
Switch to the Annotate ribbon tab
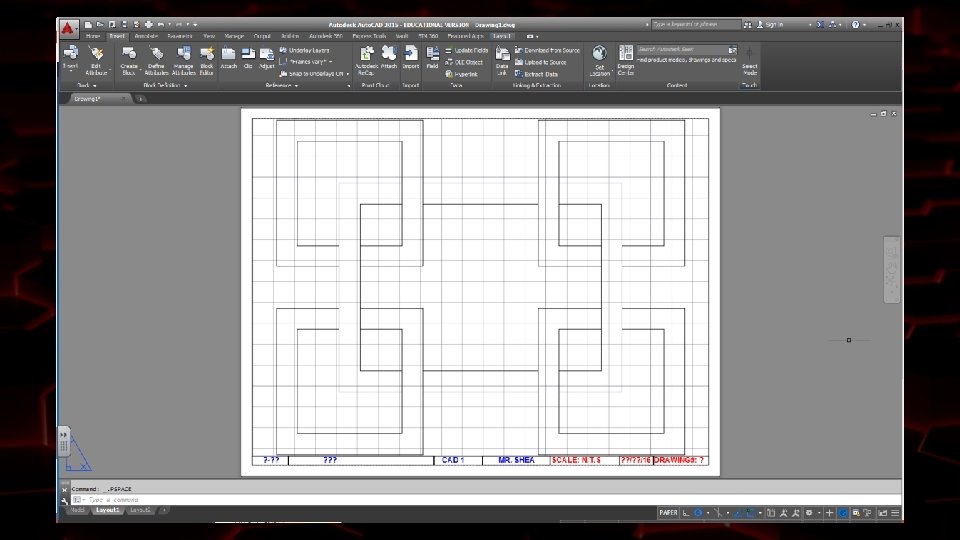coord(146,36)
